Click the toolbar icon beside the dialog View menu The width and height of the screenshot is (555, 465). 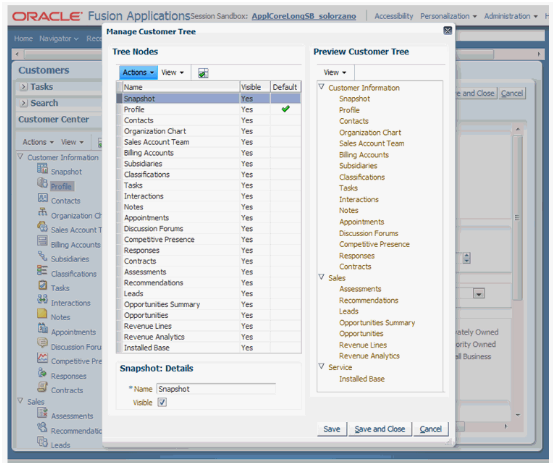tap(203, 73)
